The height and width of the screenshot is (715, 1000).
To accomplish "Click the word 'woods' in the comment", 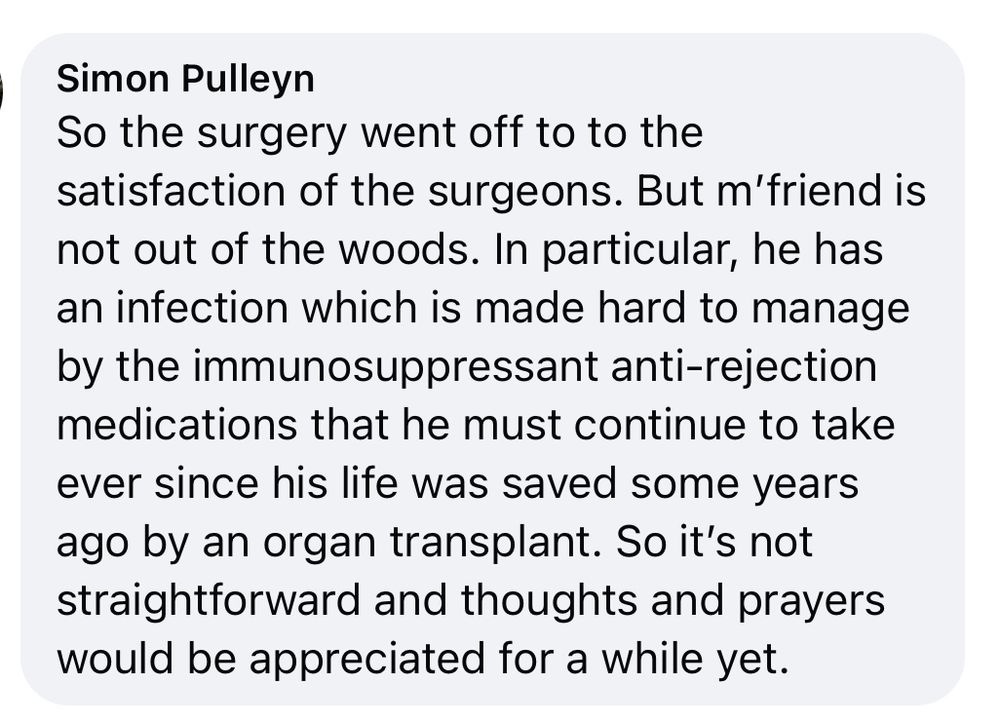I will 402,249.
